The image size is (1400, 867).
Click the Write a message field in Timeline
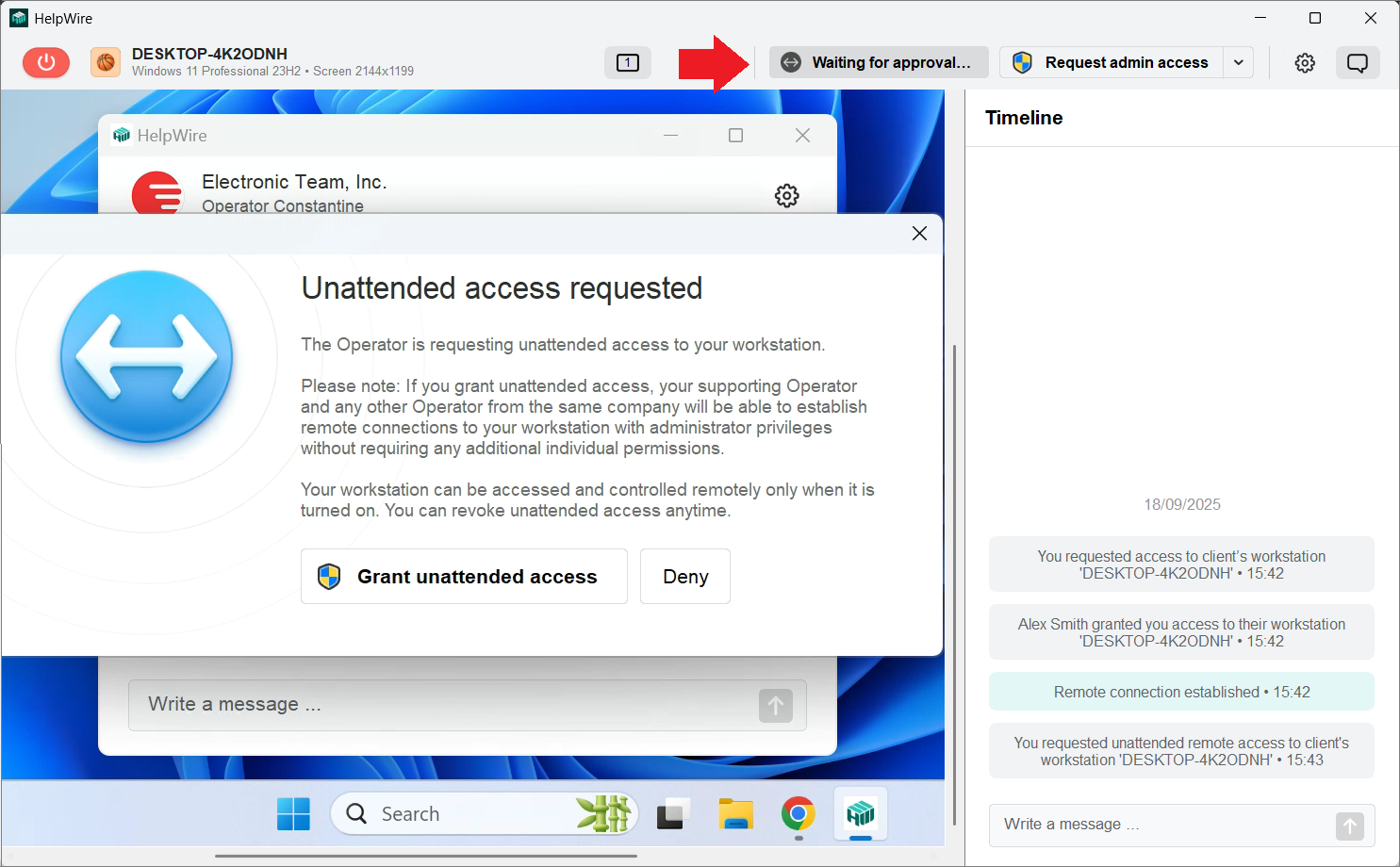pyautogui.click(x=1131, y=824)
